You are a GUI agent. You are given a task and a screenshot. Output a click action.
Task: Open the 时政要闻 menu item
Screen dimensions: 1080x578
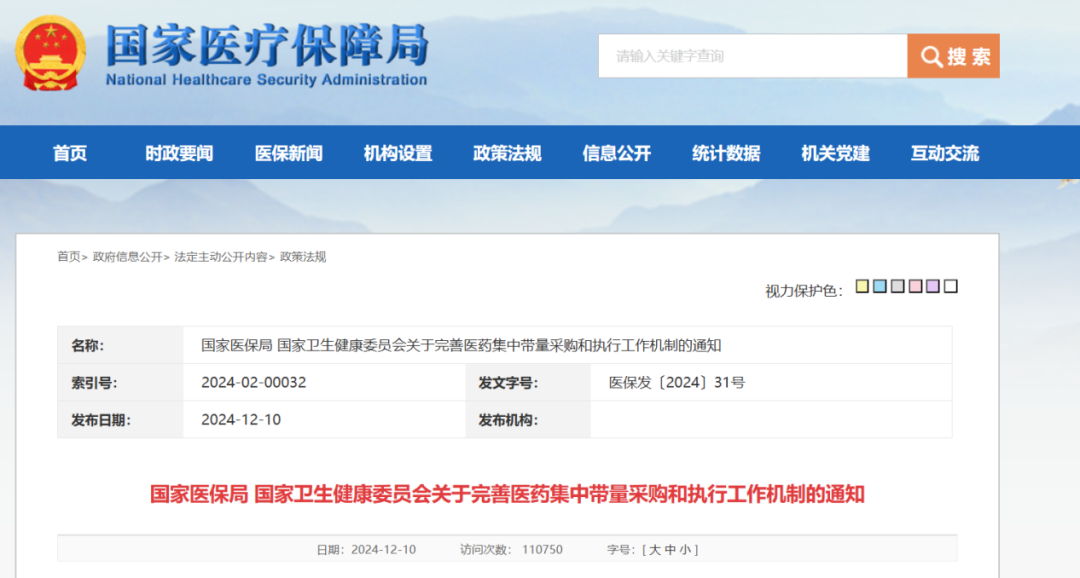point(179,153)
